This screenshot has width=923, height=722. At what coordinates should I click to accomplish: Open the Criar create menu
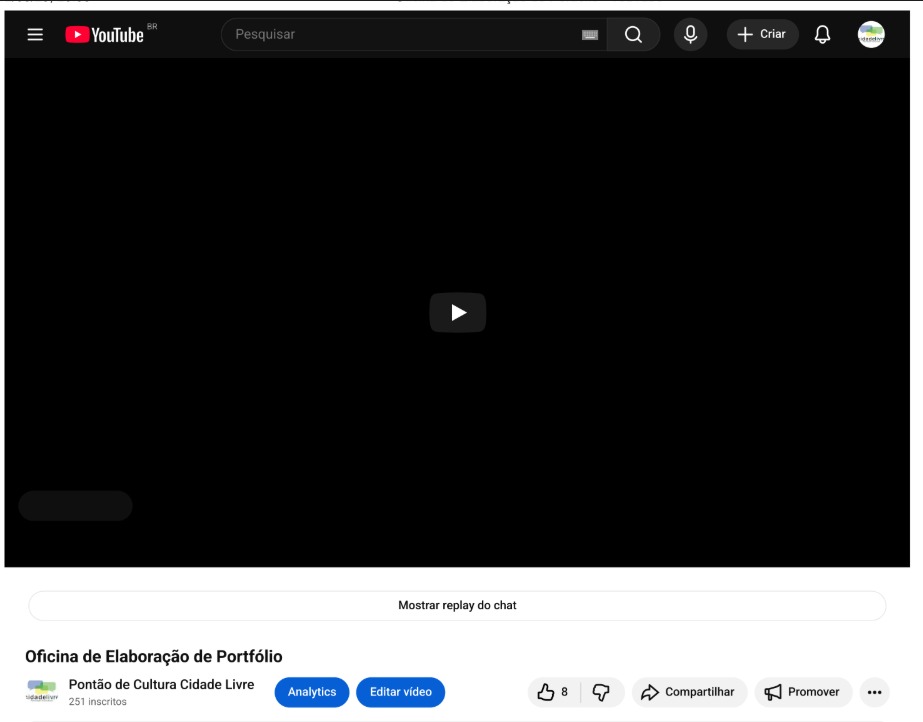[762, 35]
